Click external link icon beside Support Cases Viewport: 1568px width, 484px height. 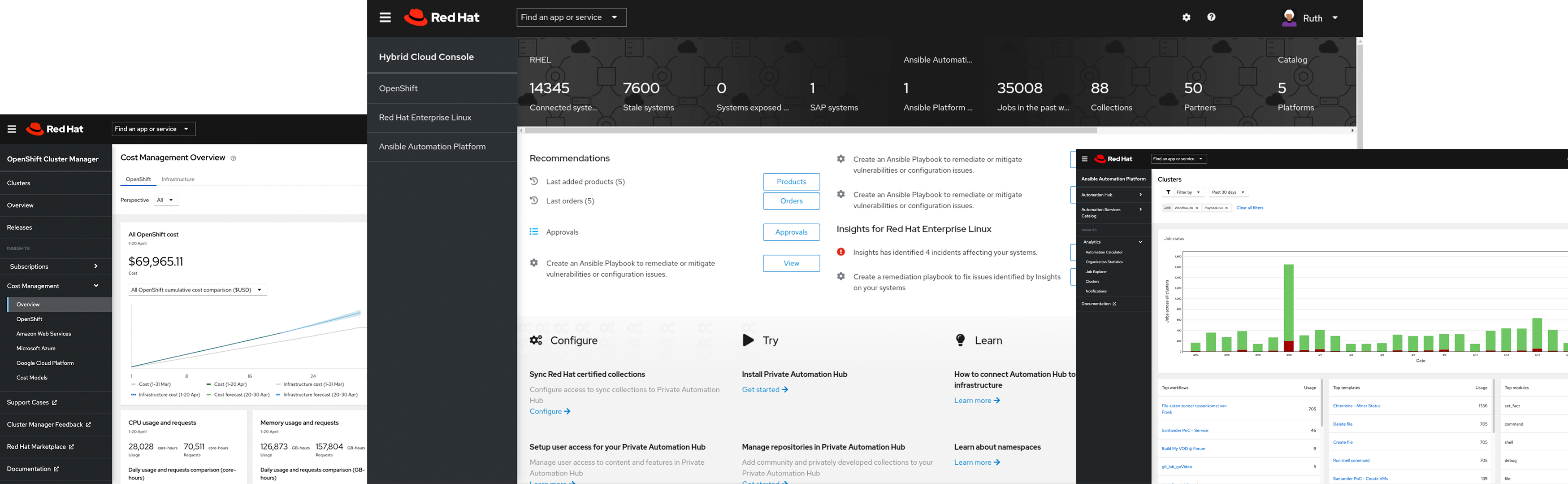click(x=54, y=403)
